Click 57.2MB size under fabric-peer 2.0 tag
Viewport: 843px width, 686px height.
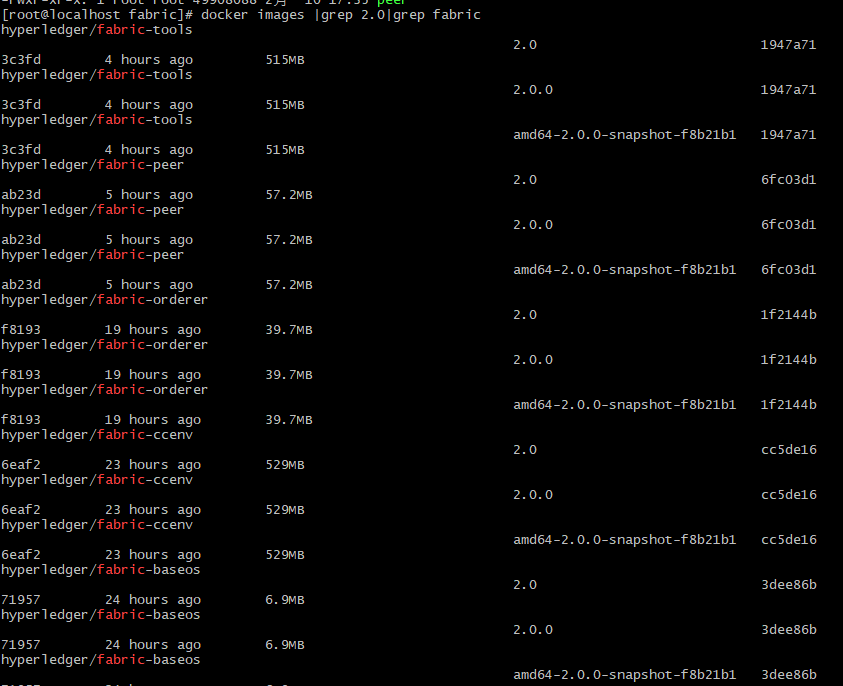coord(289,195)
